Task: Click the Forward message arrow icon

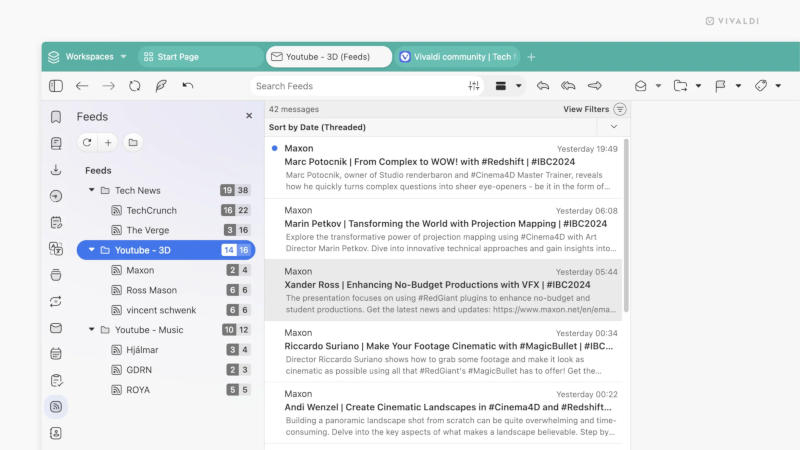Action: (594, 86)
